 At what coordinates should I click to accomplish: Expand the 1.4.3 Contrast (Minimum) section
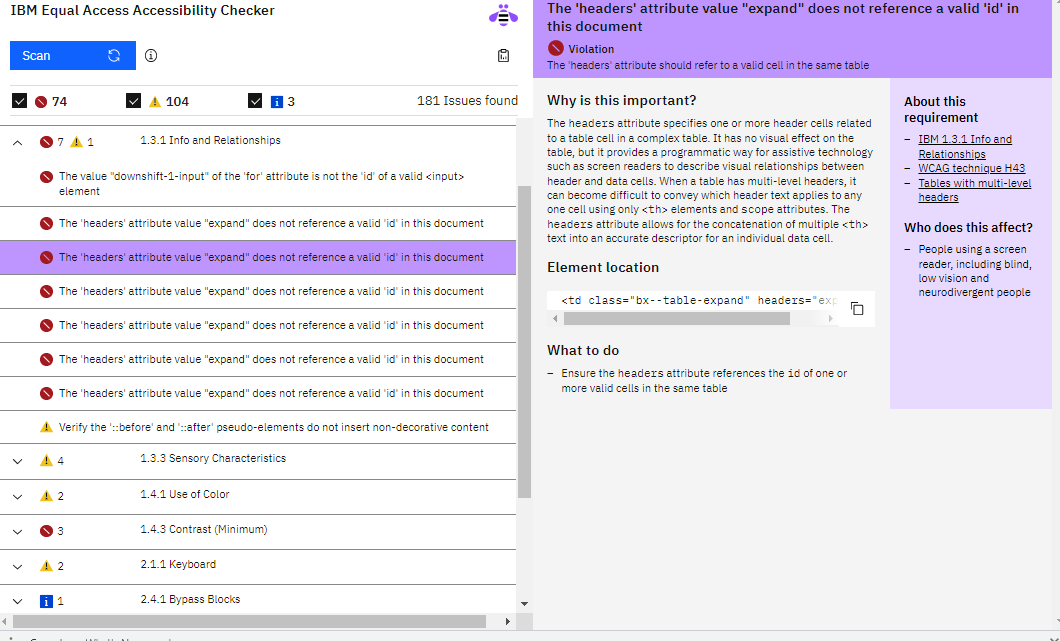pyautogui.click(x=18, y=531)
